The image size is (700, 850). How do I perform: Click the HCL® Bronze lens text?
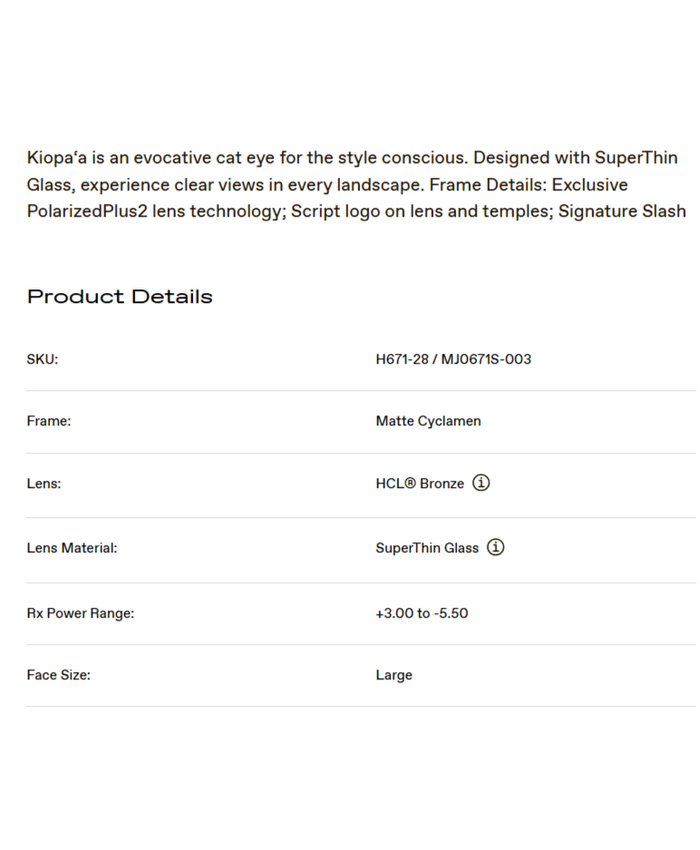point(420,483)
